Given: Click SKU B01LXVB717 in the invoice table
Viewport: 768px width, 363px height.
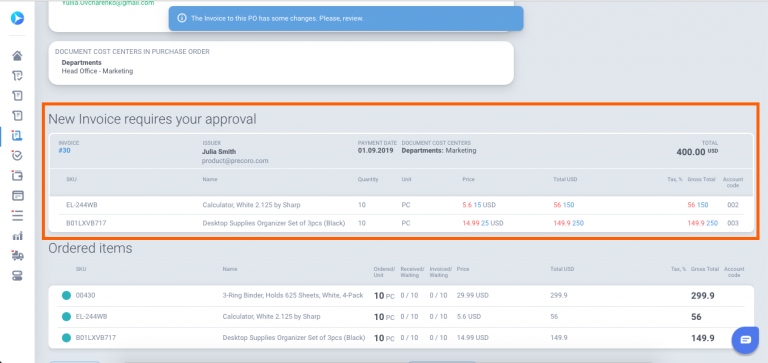Looking at the screenshot, I should point(86,223).
